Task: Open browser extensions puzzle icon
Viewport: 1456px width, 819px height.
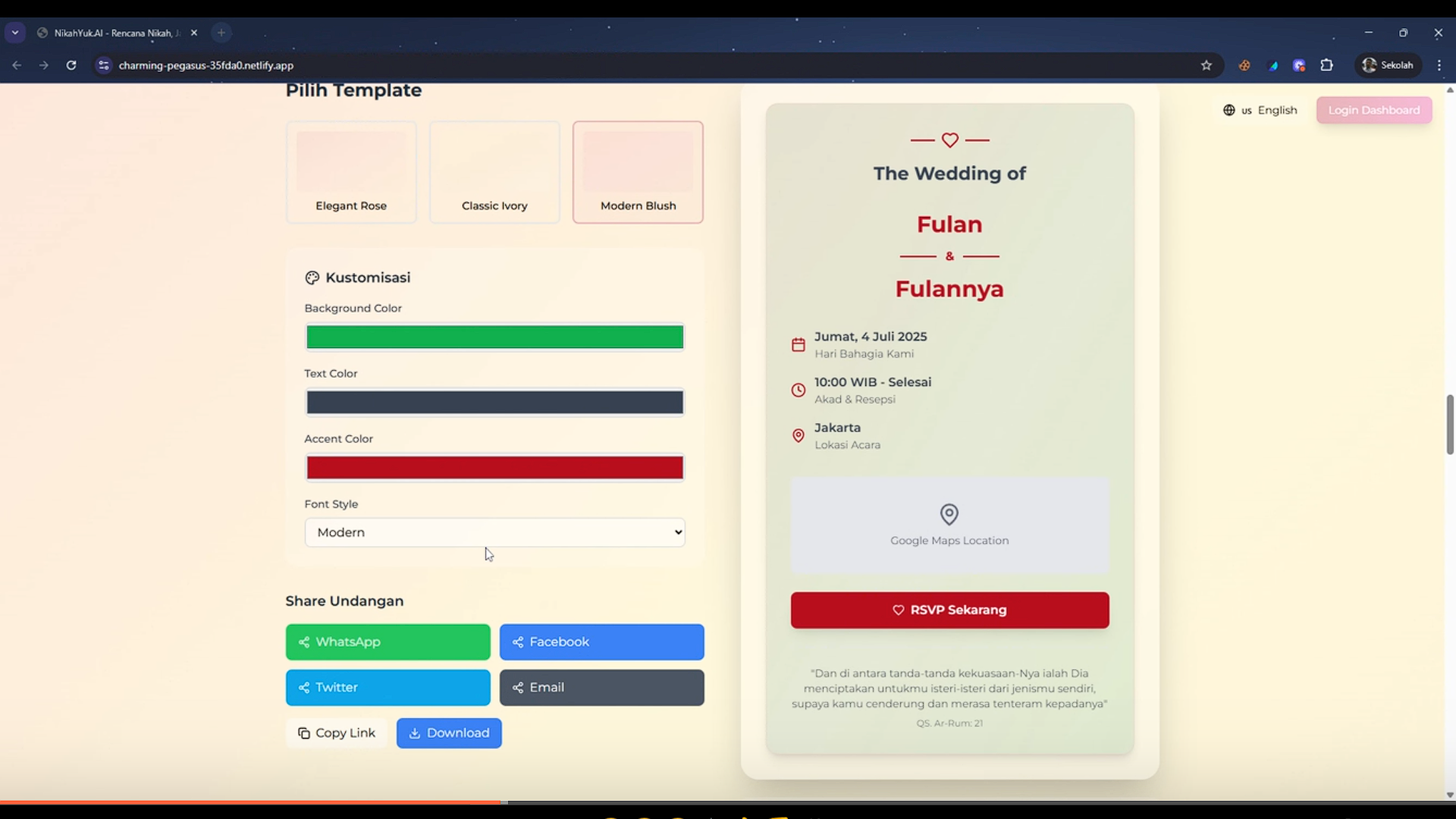Action: pos(1326,65)
